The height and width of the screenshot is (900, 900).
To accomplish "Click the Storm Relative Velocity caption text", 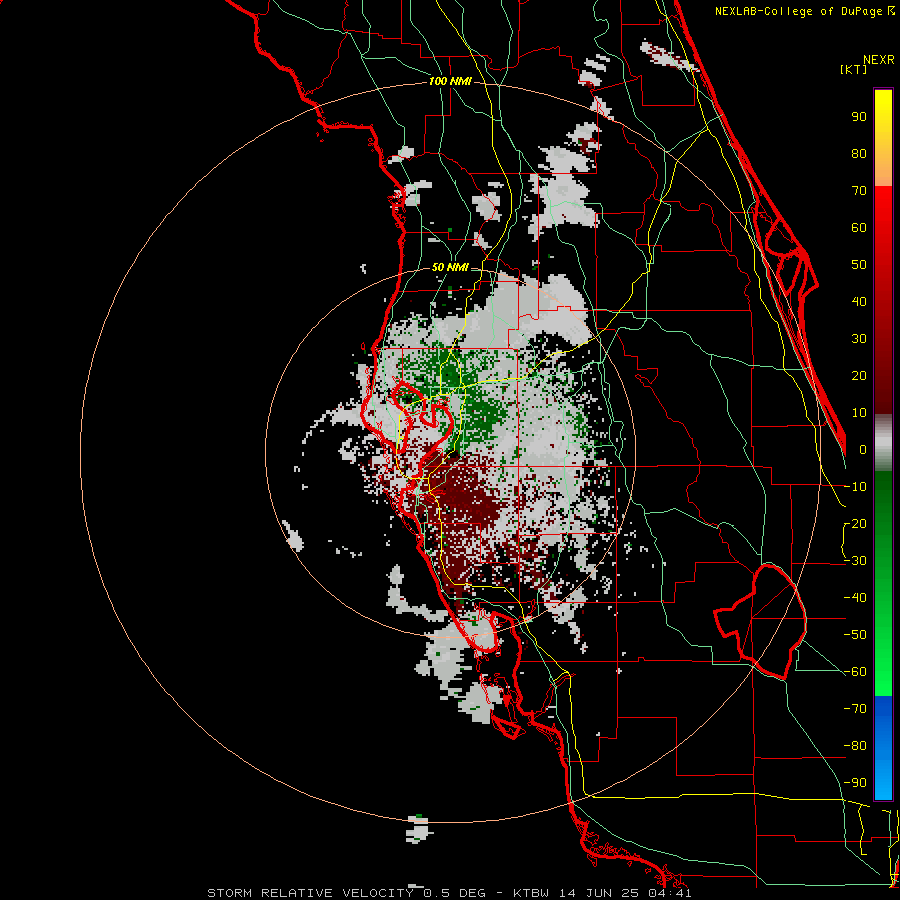I will (449, 893).
